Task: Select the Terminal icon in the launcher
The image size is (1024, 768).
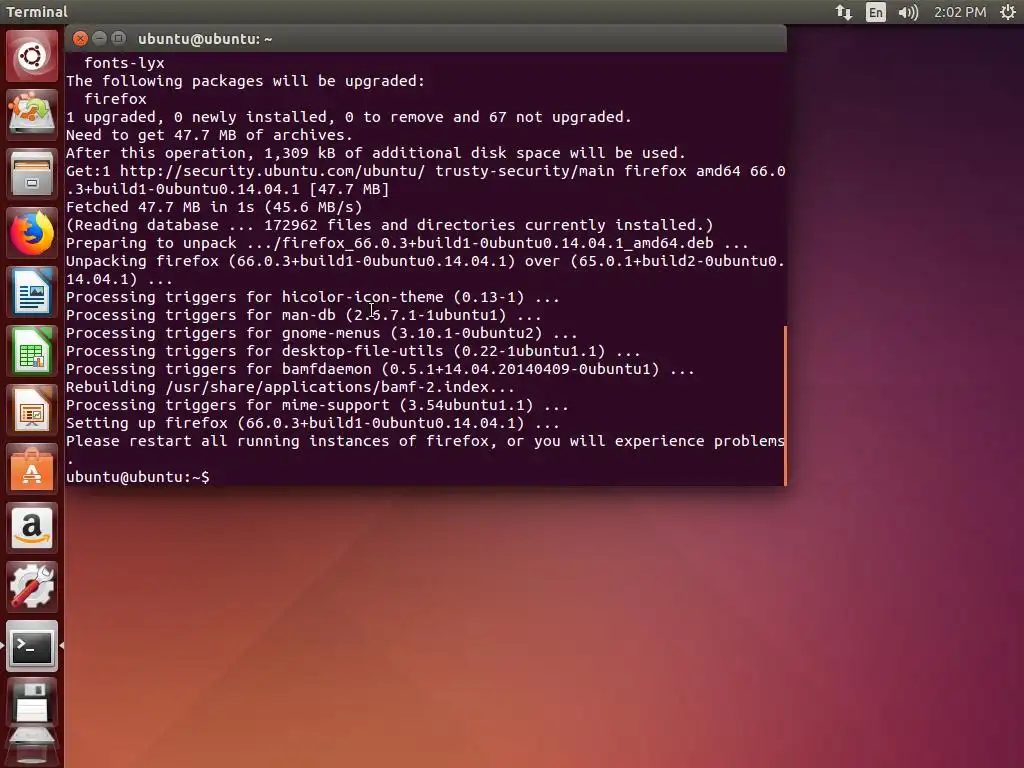Action: pyautogui.click(x=32, y=646)
